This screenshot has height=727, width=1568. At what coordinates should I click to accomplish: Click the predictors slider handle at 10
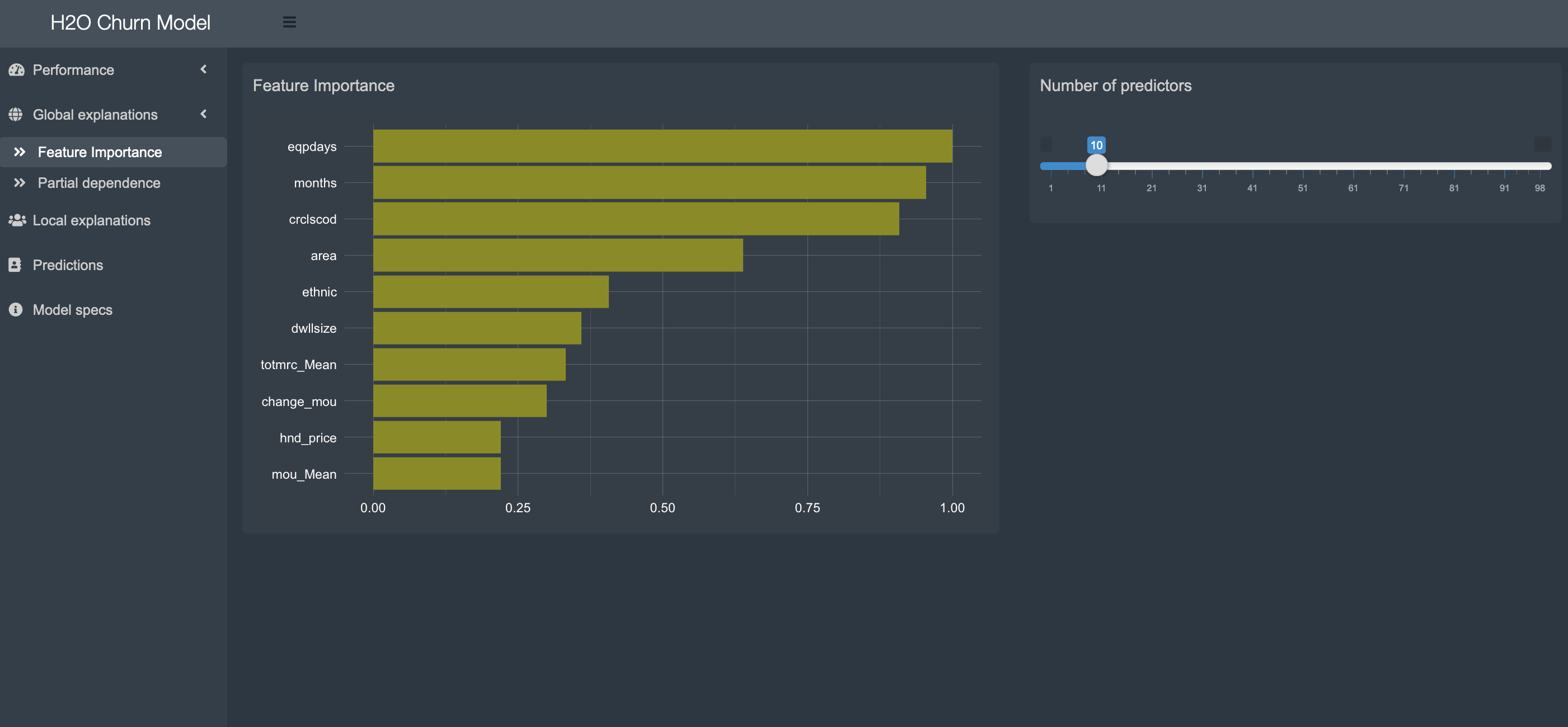point(1096,165)
